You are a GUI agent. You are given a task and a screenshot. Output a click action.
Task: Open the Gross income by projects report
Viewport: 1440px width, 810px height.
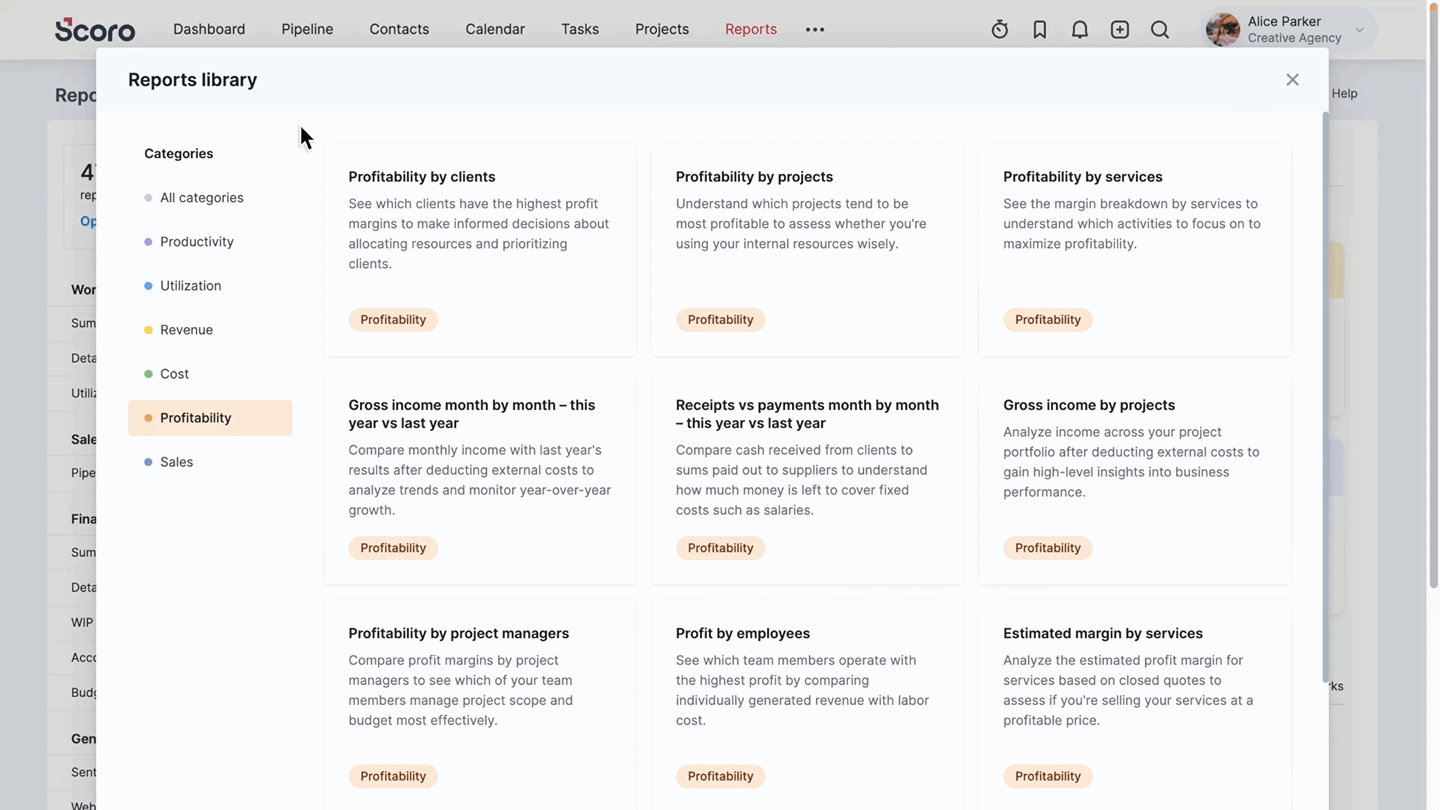click(x=1135, y=478)
